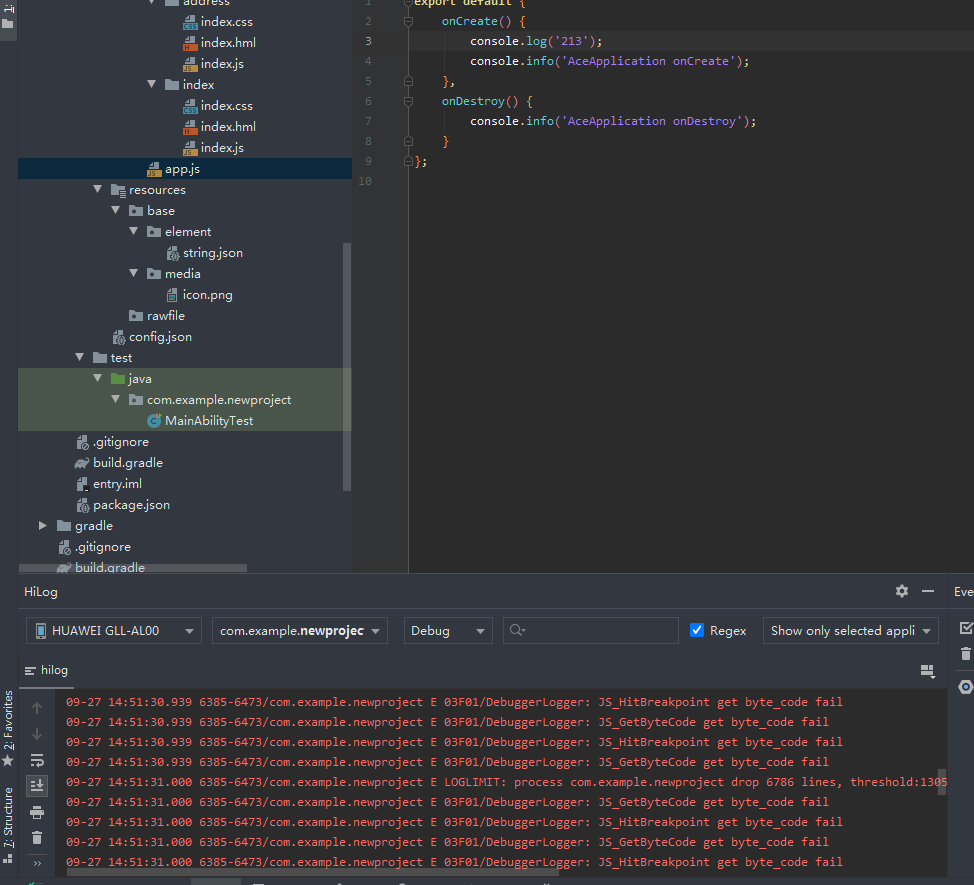Collapse the com.example.newproject package
Screen dimensions: 974x885
point(116,399)
